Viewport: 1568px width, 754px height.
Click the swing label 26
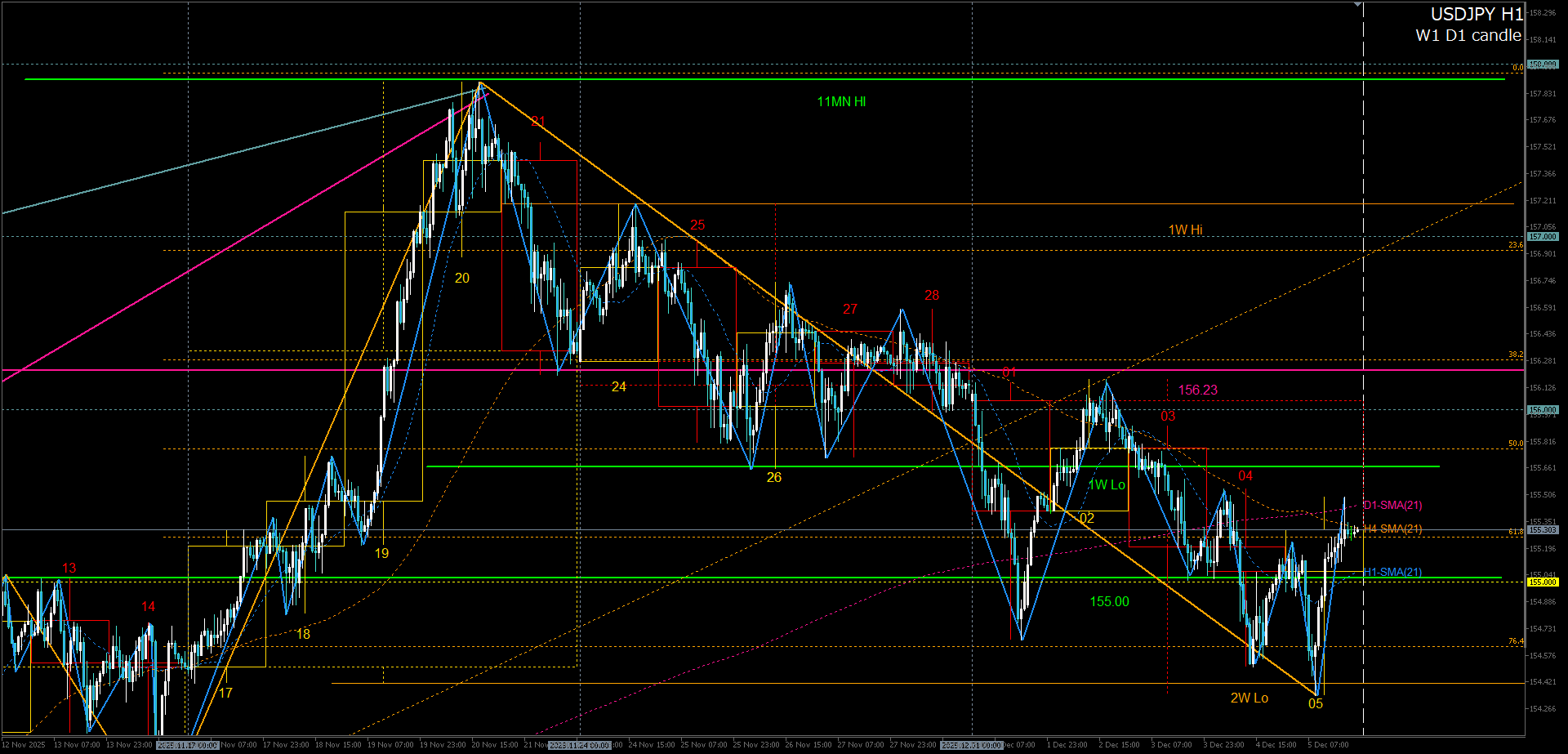click(x=773, y=478)
